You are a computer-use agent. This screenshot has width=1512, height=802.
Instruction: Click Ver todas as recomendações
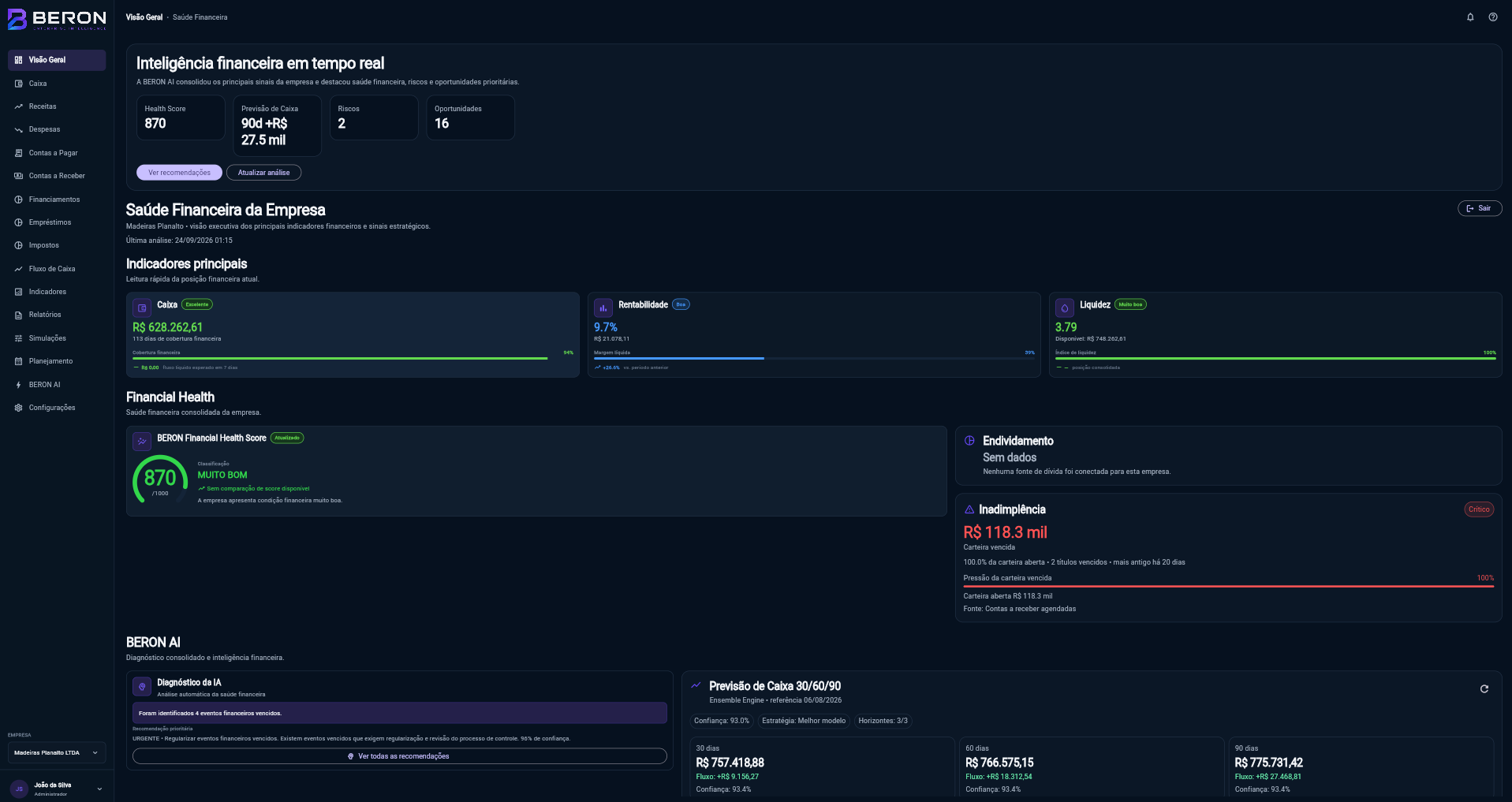[x=400, y=756]
